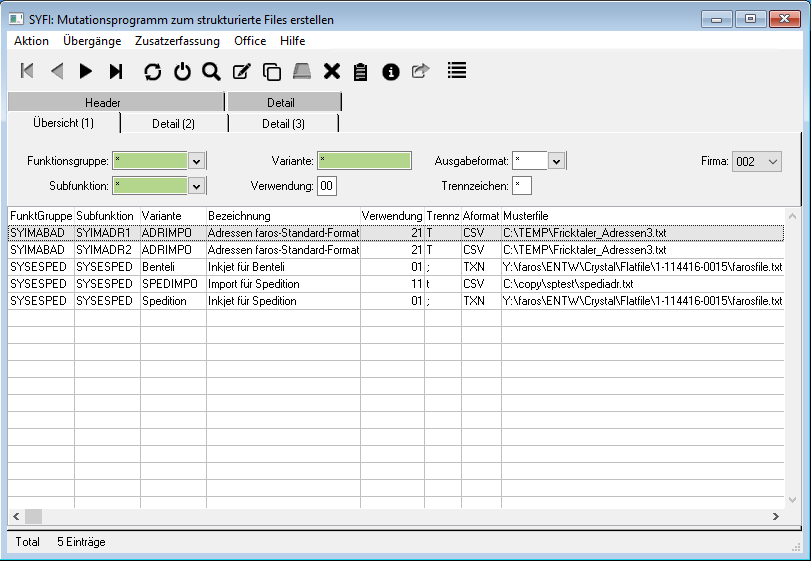Click the clipboard icon in toolbar
Viewport: 811px width, 561px height.
[x=361, y=71]
